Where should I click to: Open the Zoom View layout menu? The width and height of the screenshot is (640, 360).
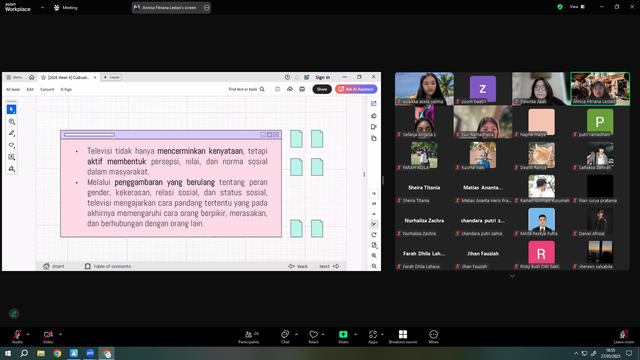(x=577, y=7)
